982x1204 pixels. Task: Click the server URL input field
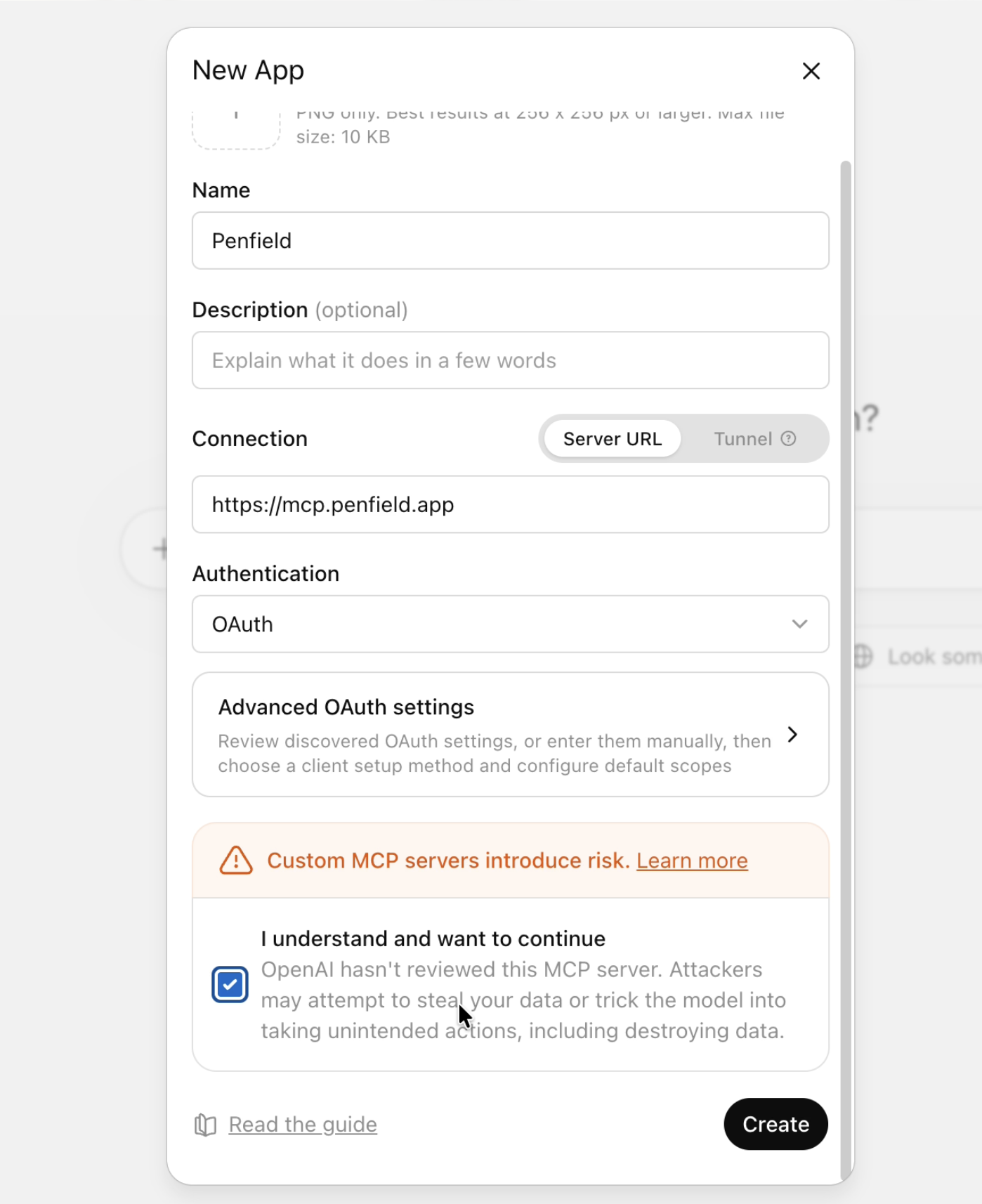(511, 504)
